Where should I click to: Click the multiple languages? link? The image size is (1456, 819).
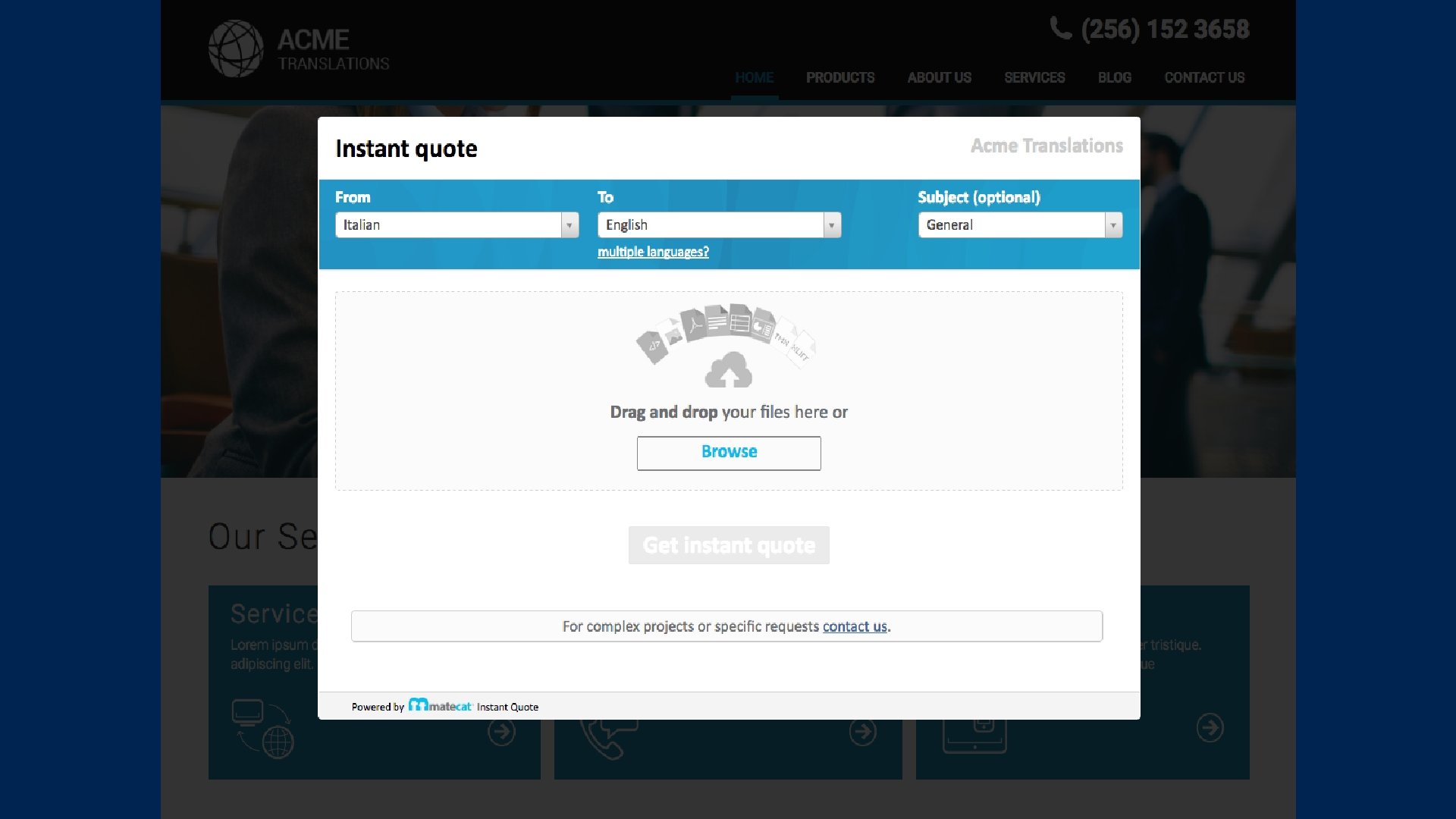click(x=652, y=252)
